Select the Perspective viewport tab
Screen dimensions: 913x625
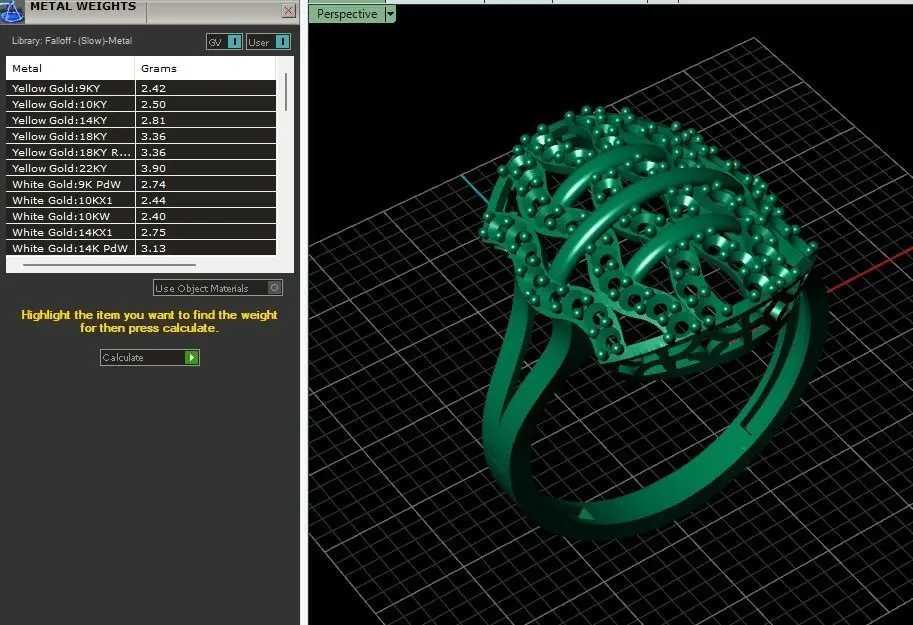click(x=347, y=14)
